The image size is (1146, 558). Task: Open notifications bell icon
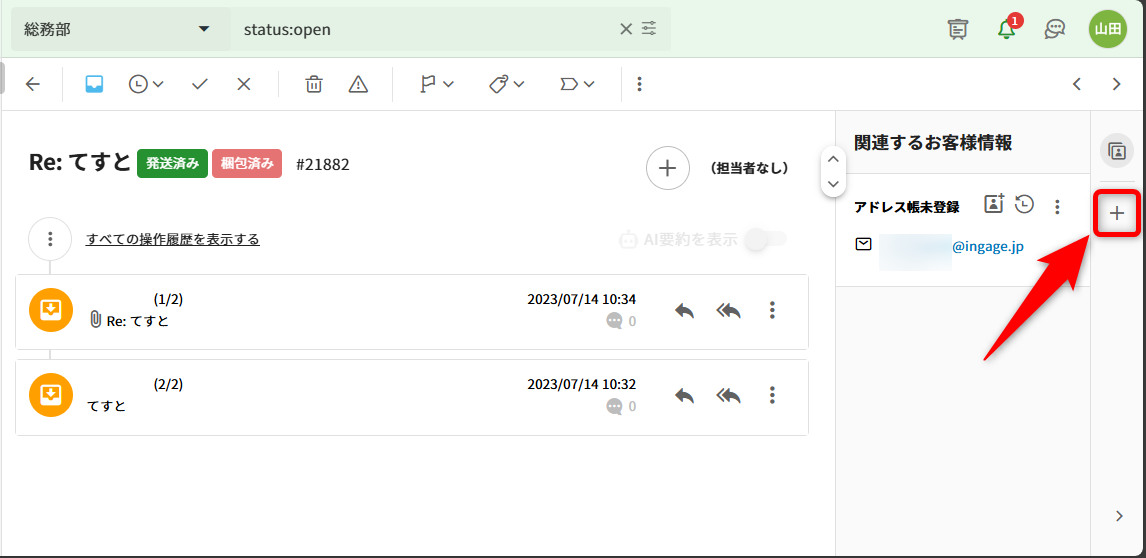pyautogui.click(x=1007, y=29)
